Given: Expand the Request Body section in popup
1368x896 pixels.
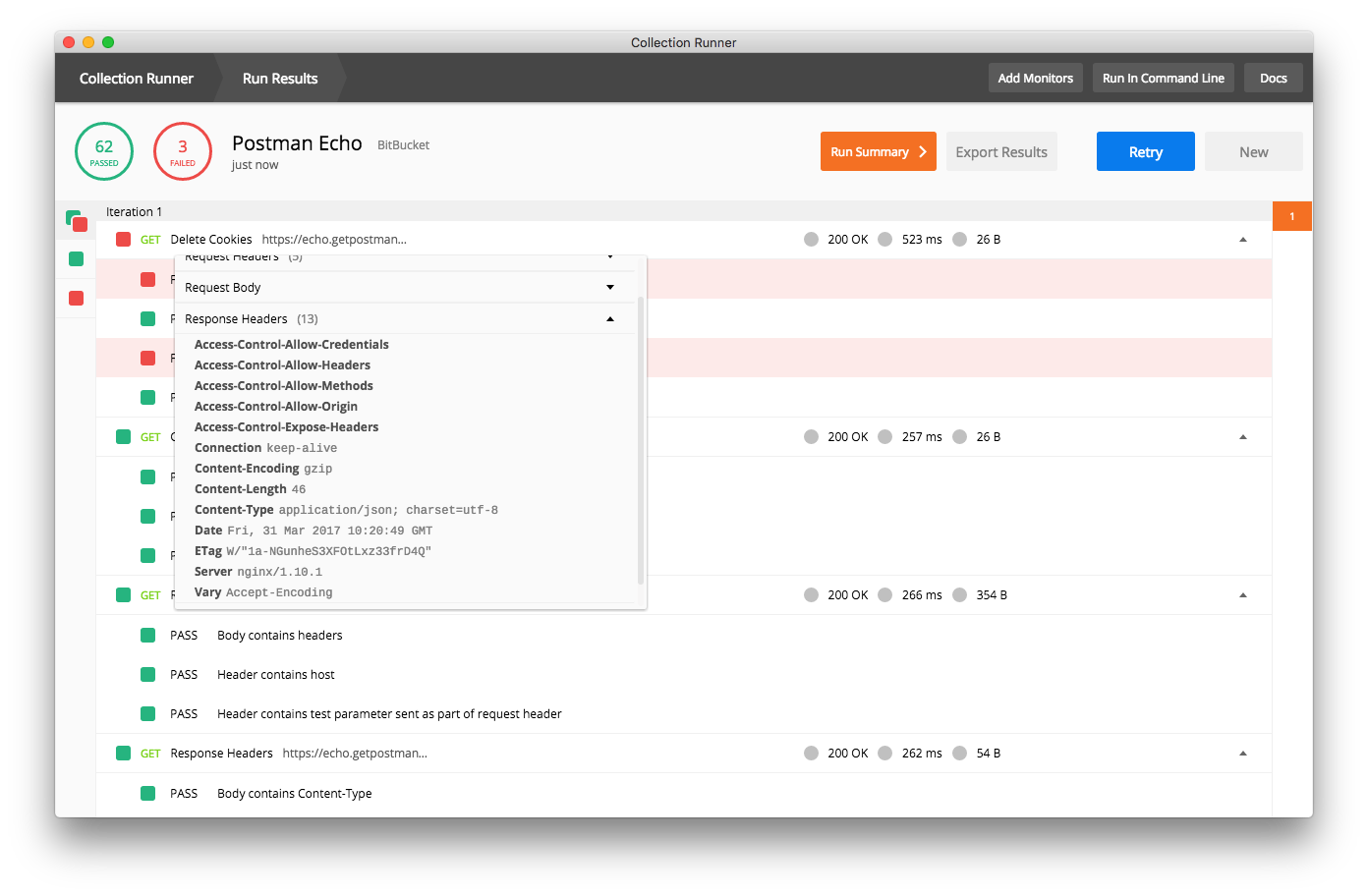Looking at the screenshot, I should click(x=610, y=288).
